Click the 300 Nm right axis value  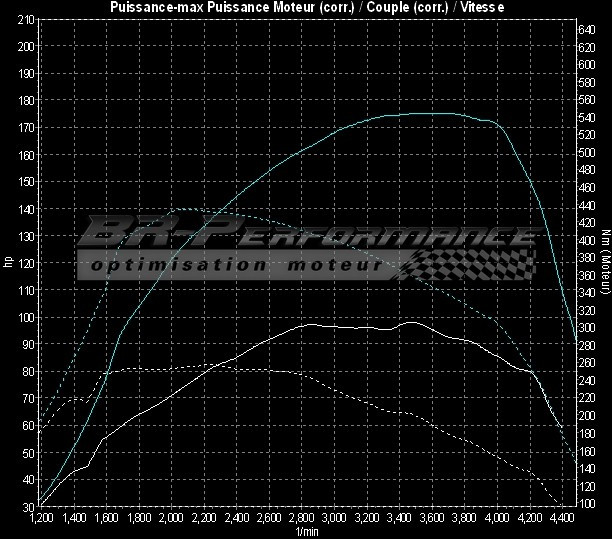(587, 328)
